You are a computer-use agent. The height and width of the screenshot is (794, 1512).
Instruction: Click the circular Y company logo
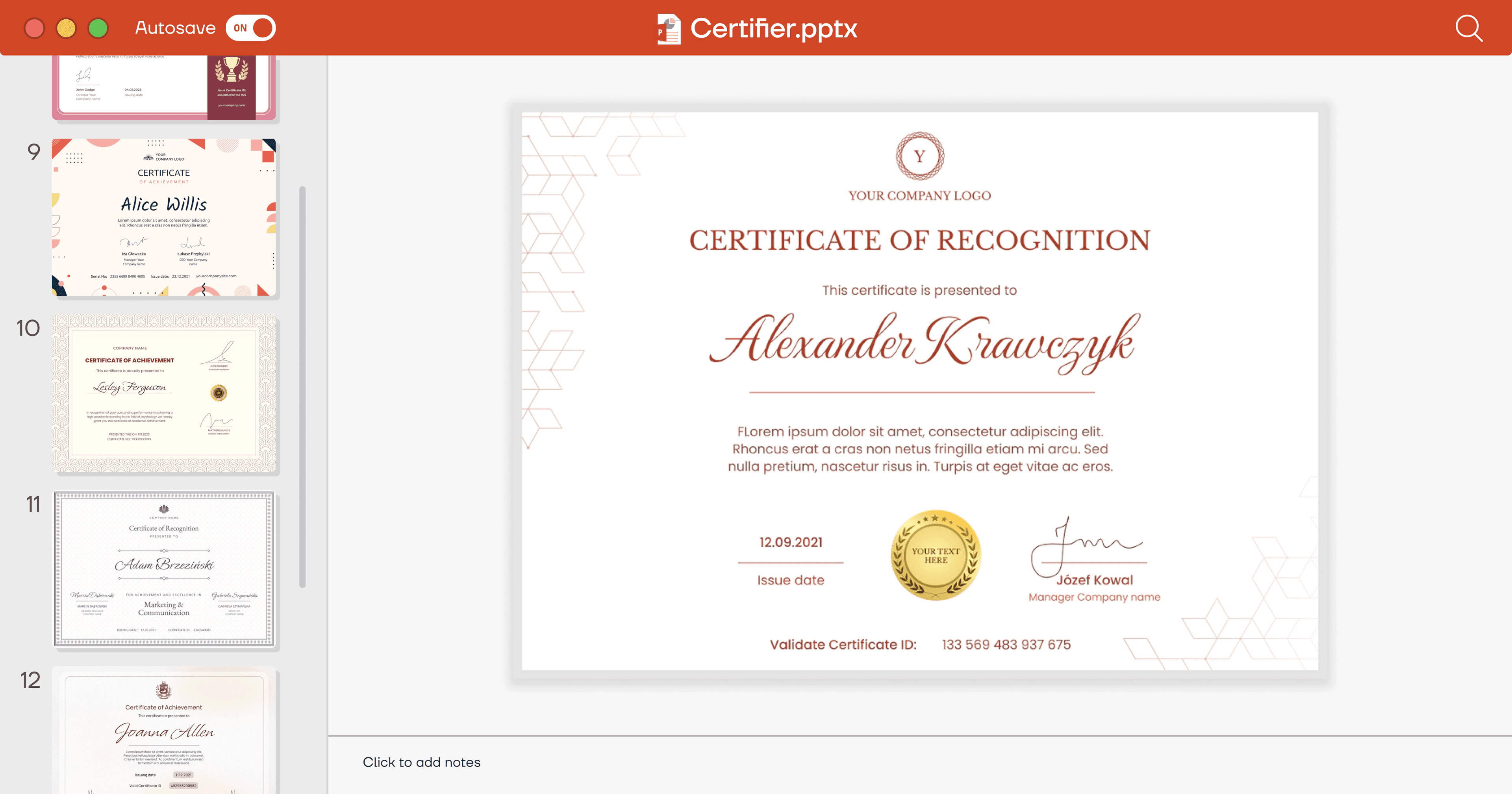(x=919, y=156)
